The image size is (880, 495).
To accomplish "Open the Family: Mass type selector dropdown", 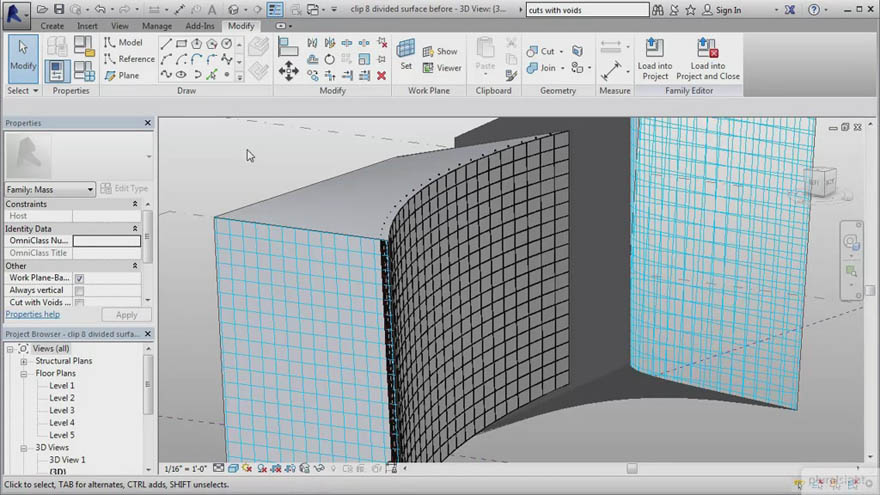I will (50, 190).
